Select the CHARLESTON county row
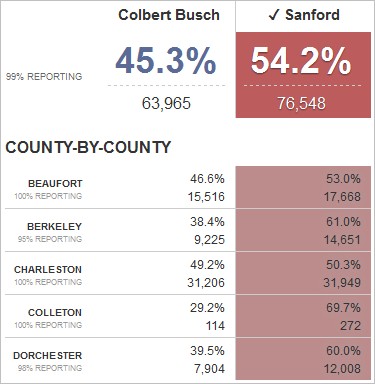 (x=188, y=273)
